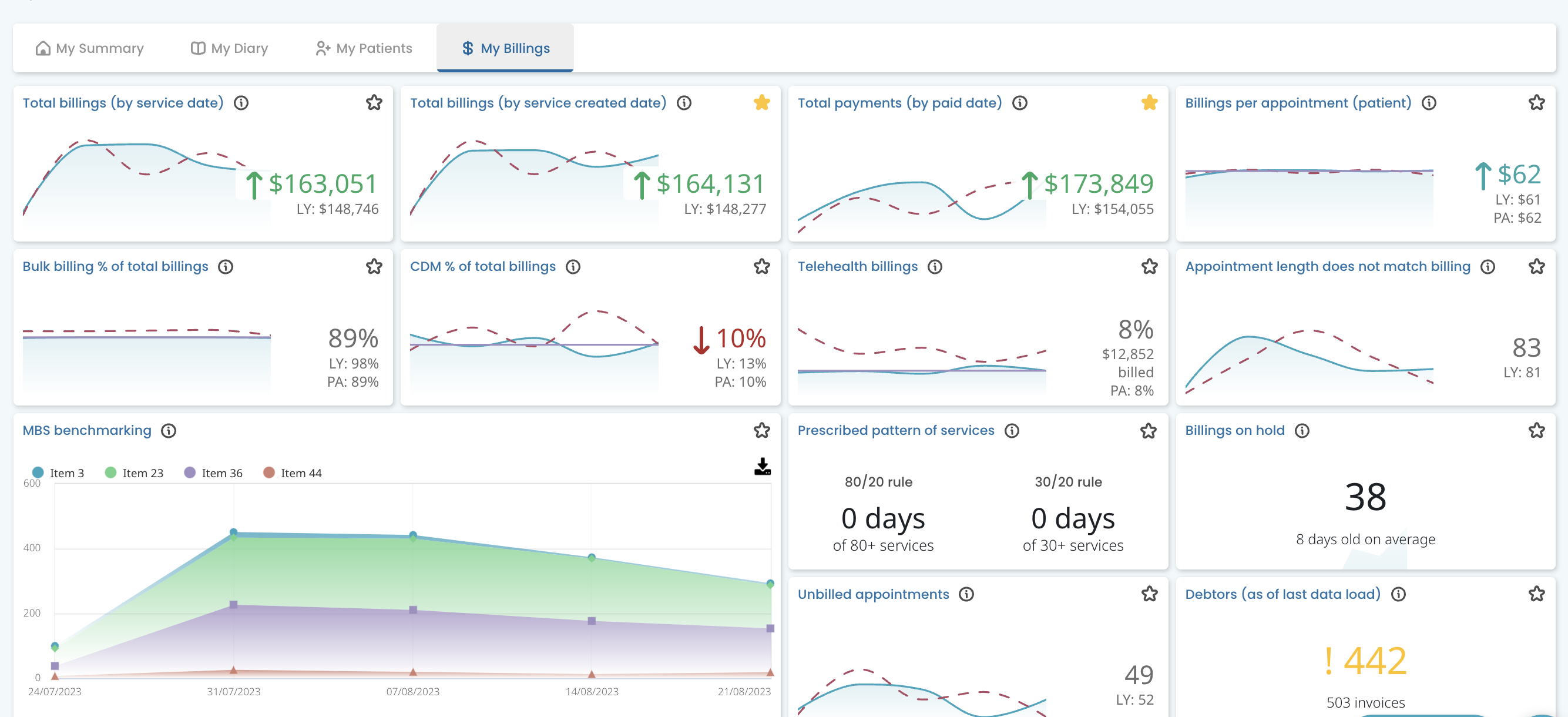Open info on Appointment length does not match billing
Image resolution: width=1568 pixels, height=717 pixels.
(x=1488, y=266)
